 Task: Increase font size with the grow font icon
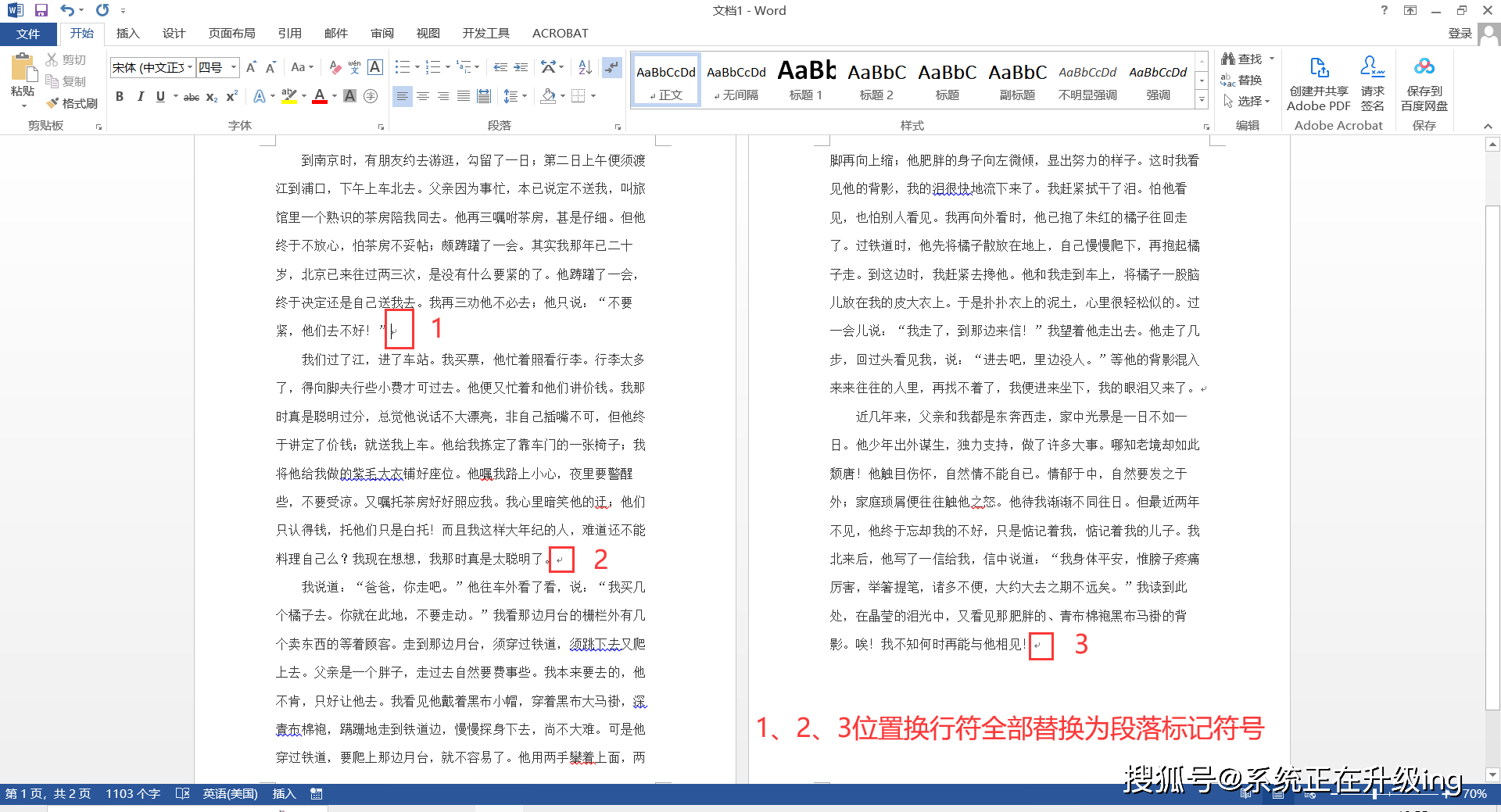251,68
